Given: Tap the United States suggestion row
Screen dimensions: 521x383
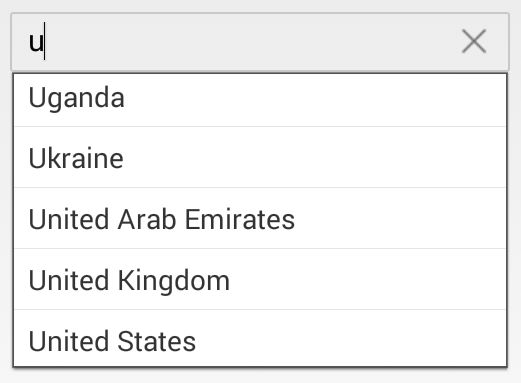Looking at the screenshot, I should point(260,338).
